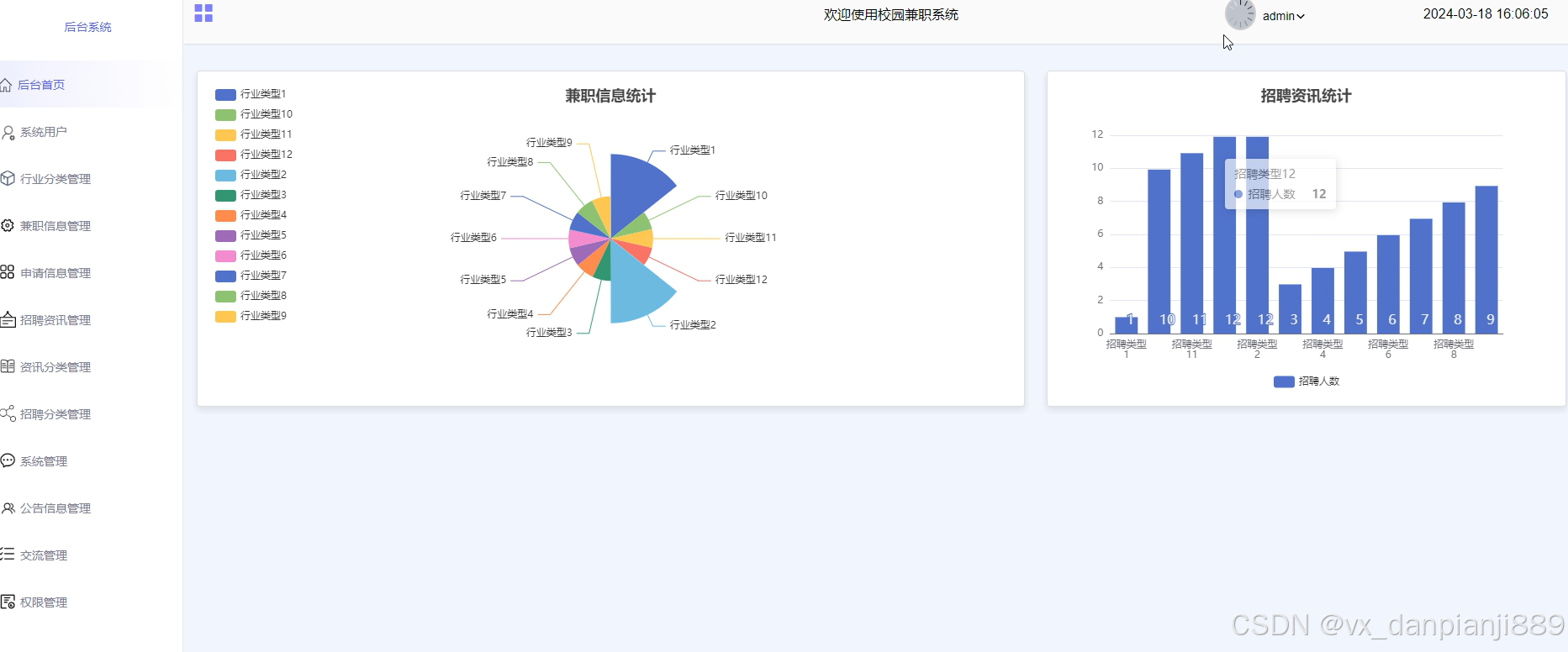Toggle legend entry 行业类型2

(x=251, y=175)
